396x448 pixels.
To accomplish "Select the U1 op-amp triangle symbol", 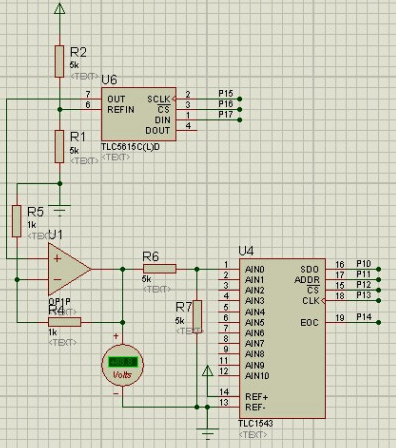I will tap(69, 269).
